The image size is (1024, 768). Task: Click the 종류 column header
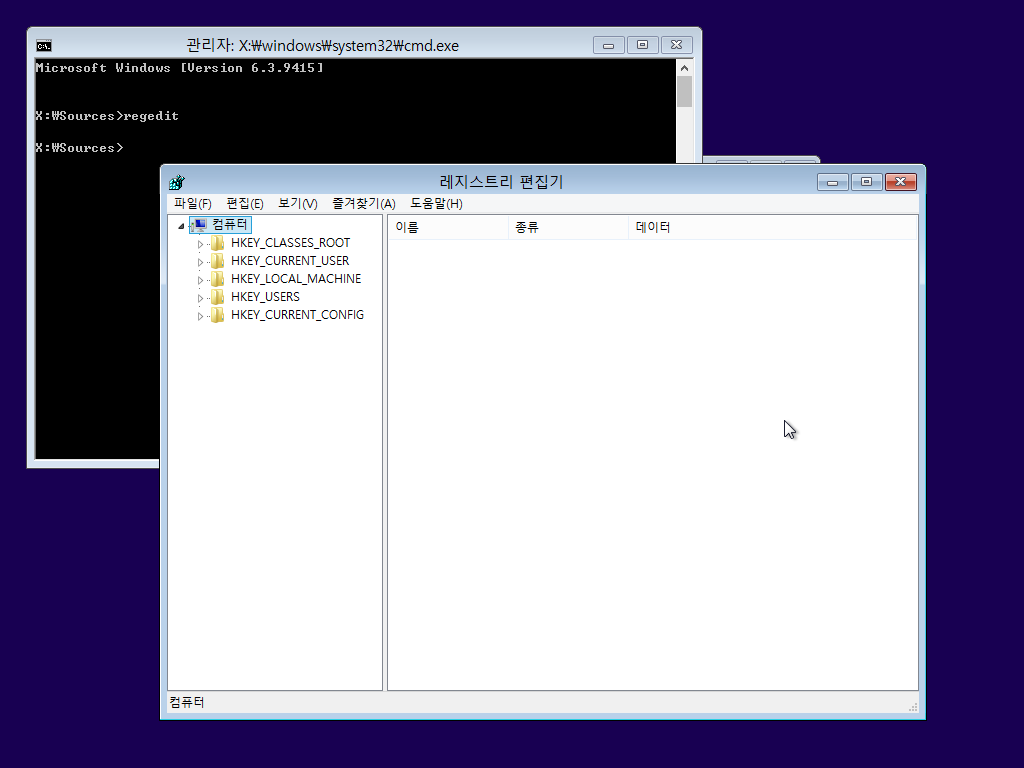pos(568,227)
